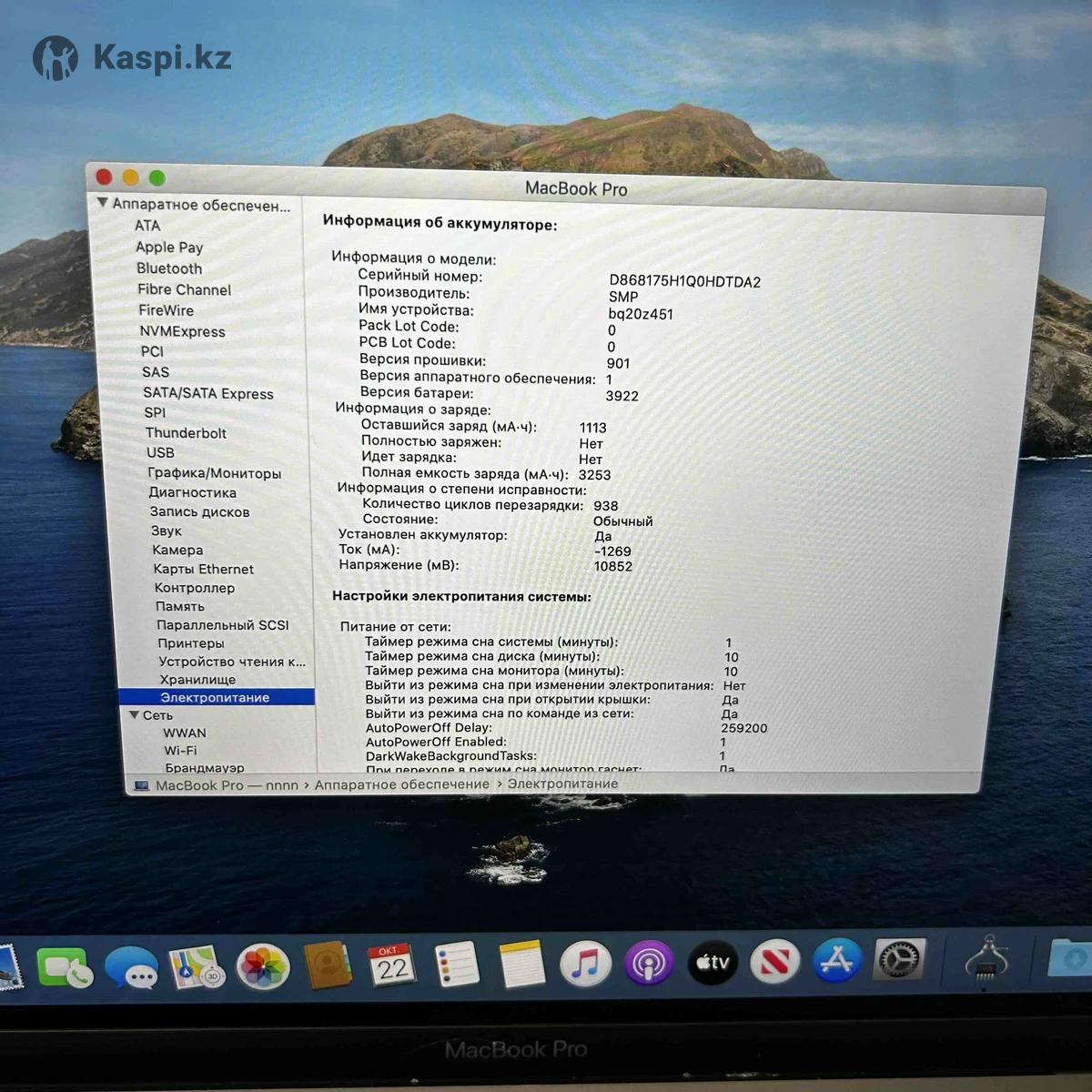Open the Photos app icon
The image size is (1092, 1092).
click(262, 966)
